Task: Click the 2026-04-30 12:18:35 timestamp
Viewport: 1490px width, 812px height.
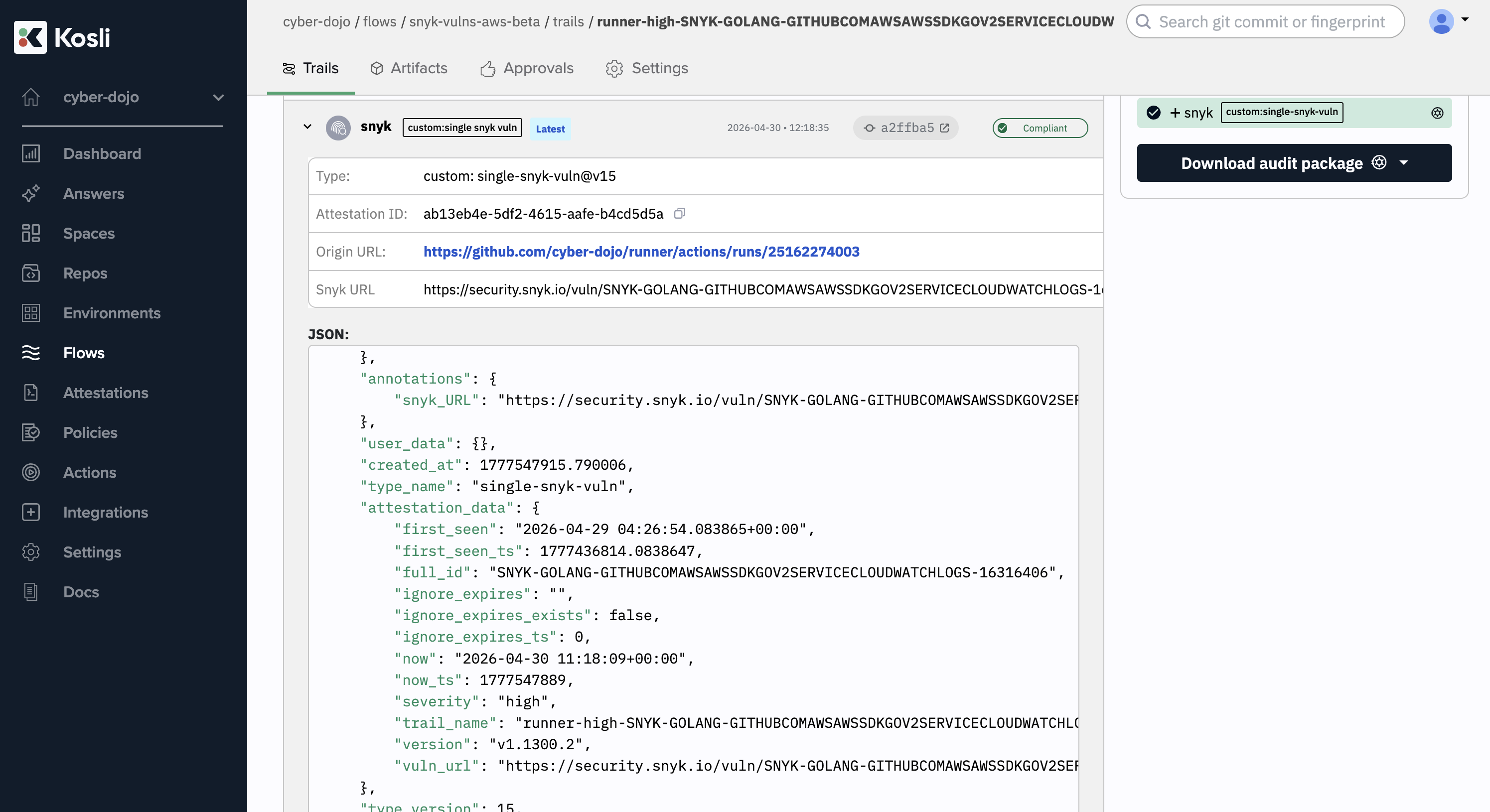Action: [777, 128]
